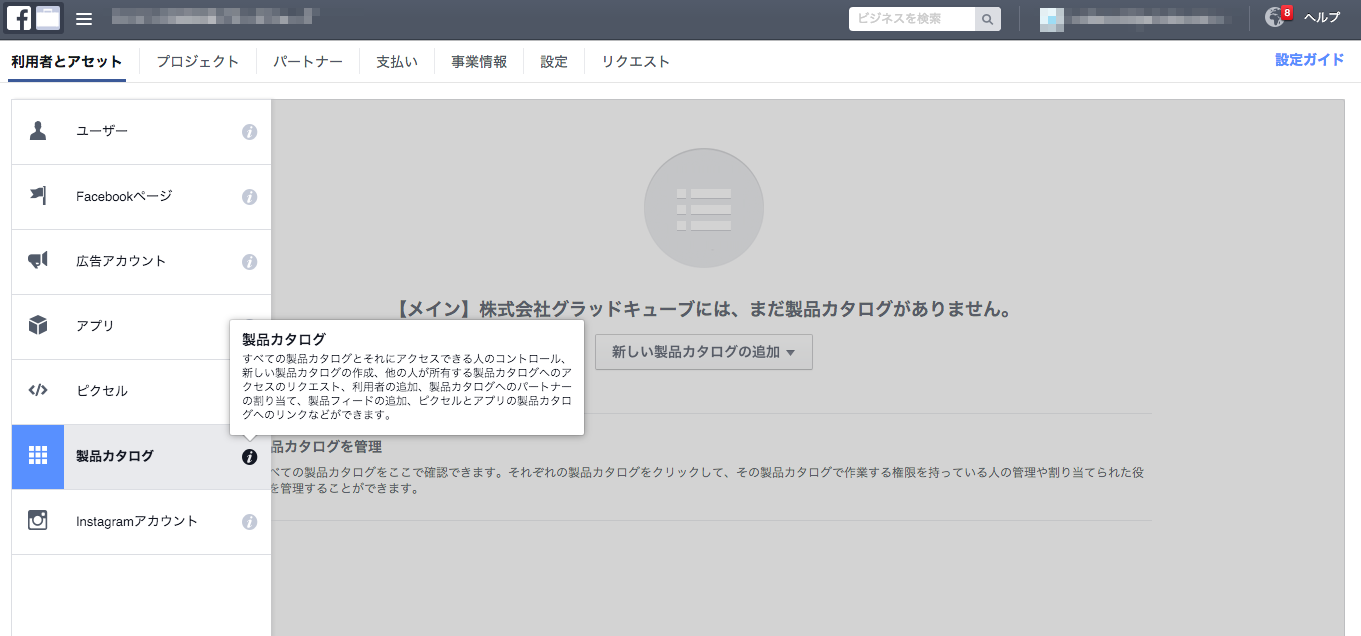Click the cube icon for アプリ
This screenshot has width=1361, height=636.
coord(38,326)
